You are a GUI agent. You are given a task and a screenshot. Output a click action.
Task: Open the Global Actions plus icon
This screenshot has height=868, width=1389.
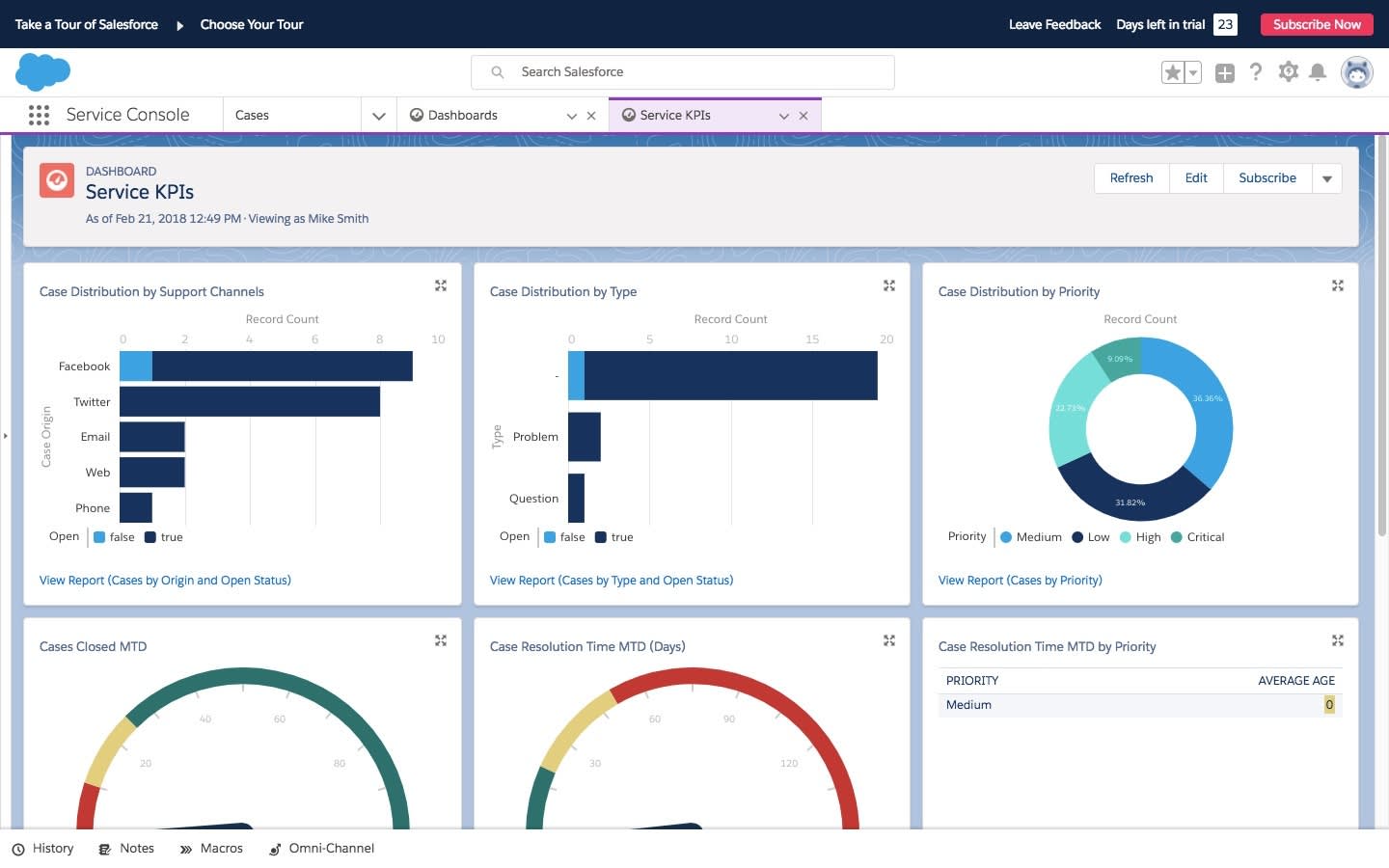(x=1225, y=72)
